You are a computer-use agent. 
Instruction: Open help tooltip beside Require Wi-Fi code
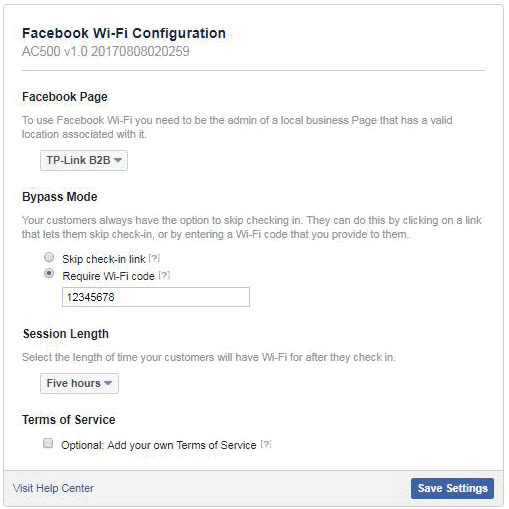tap(164, 275)
